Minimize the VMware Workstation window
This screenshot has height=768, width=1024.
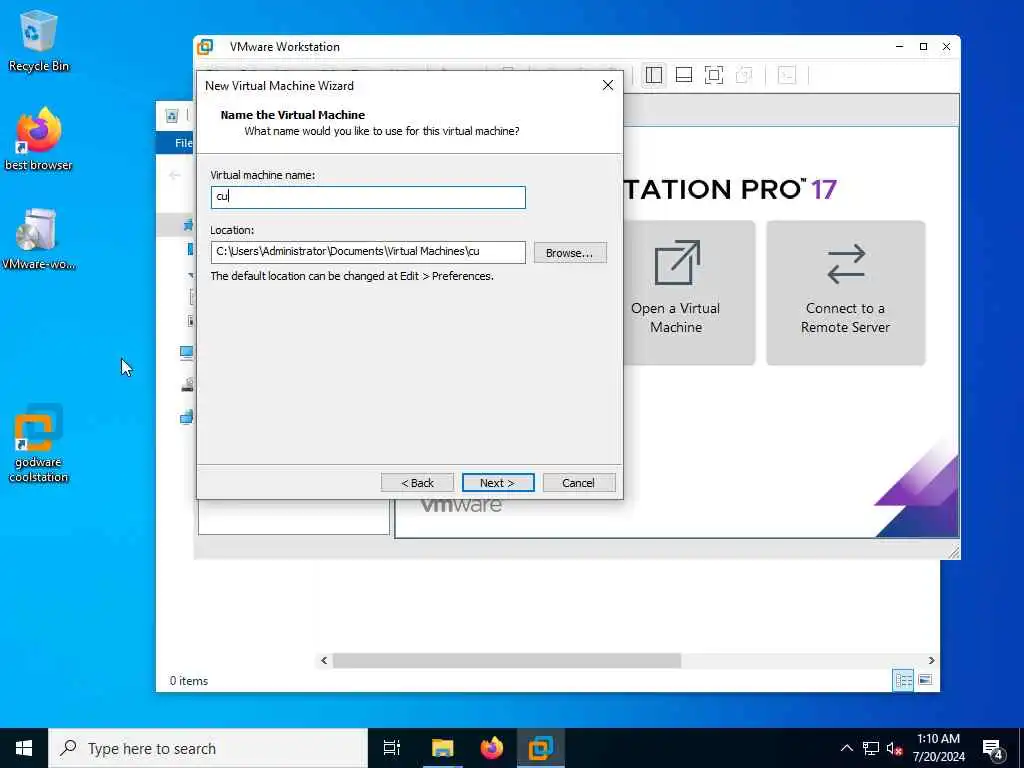pyautogui.click(x=900, y=46)
